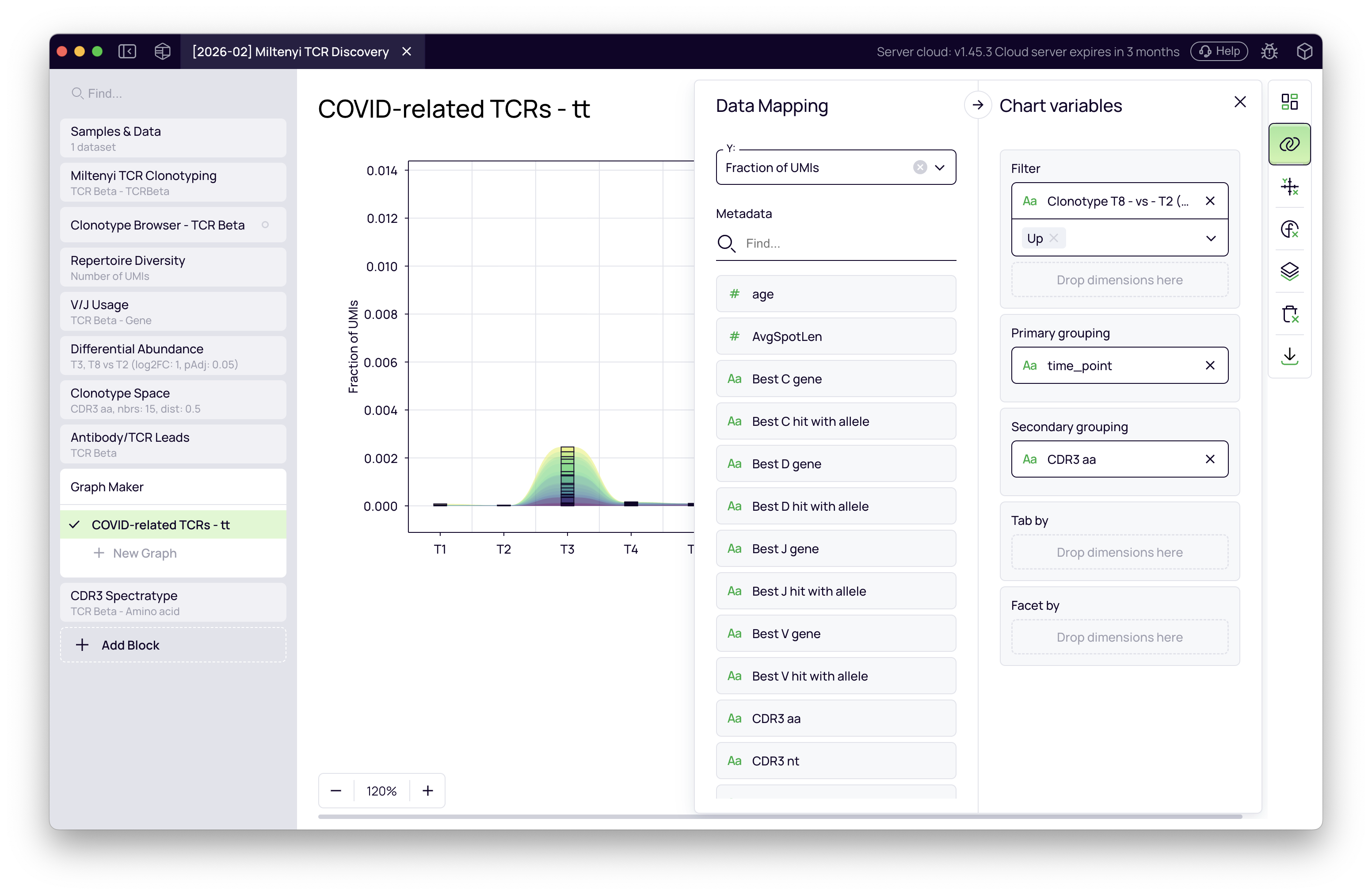Remove CDR3 aa from secondary grouping
The image size is (1372, 895).
coord(1211,459)
